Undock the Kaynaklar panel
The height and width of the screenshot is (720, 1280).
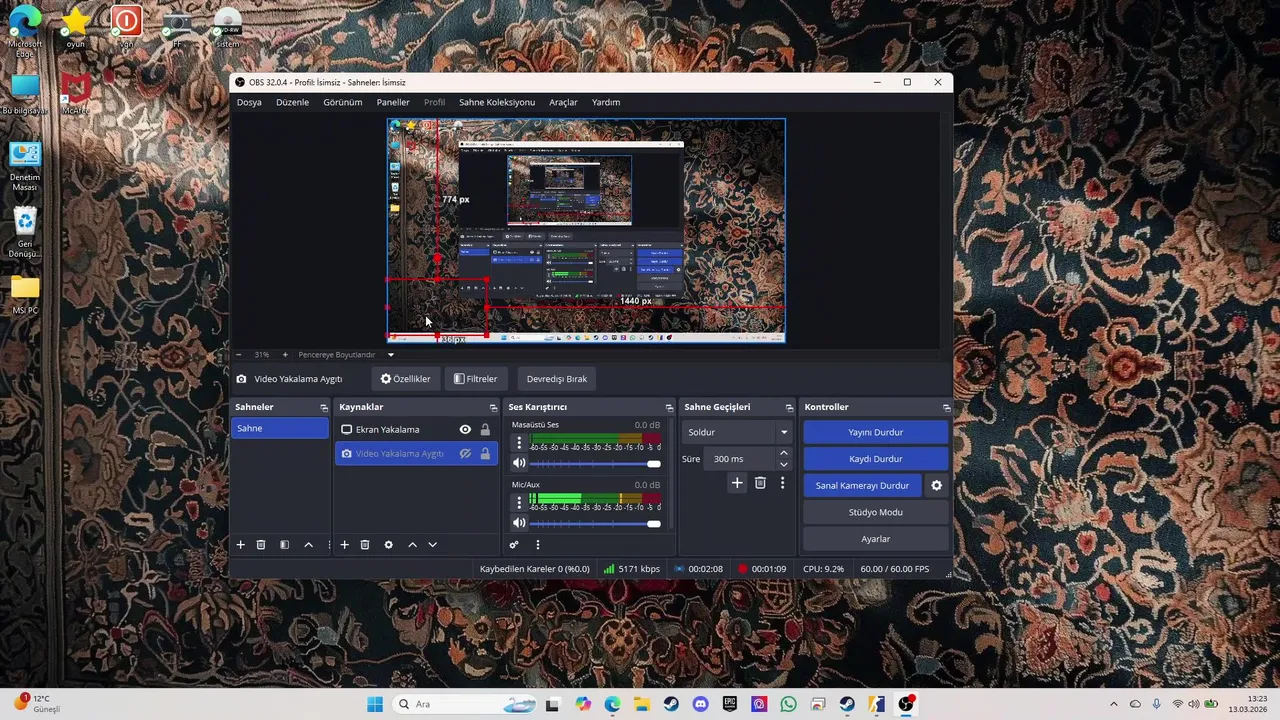[x=493, y=408]
